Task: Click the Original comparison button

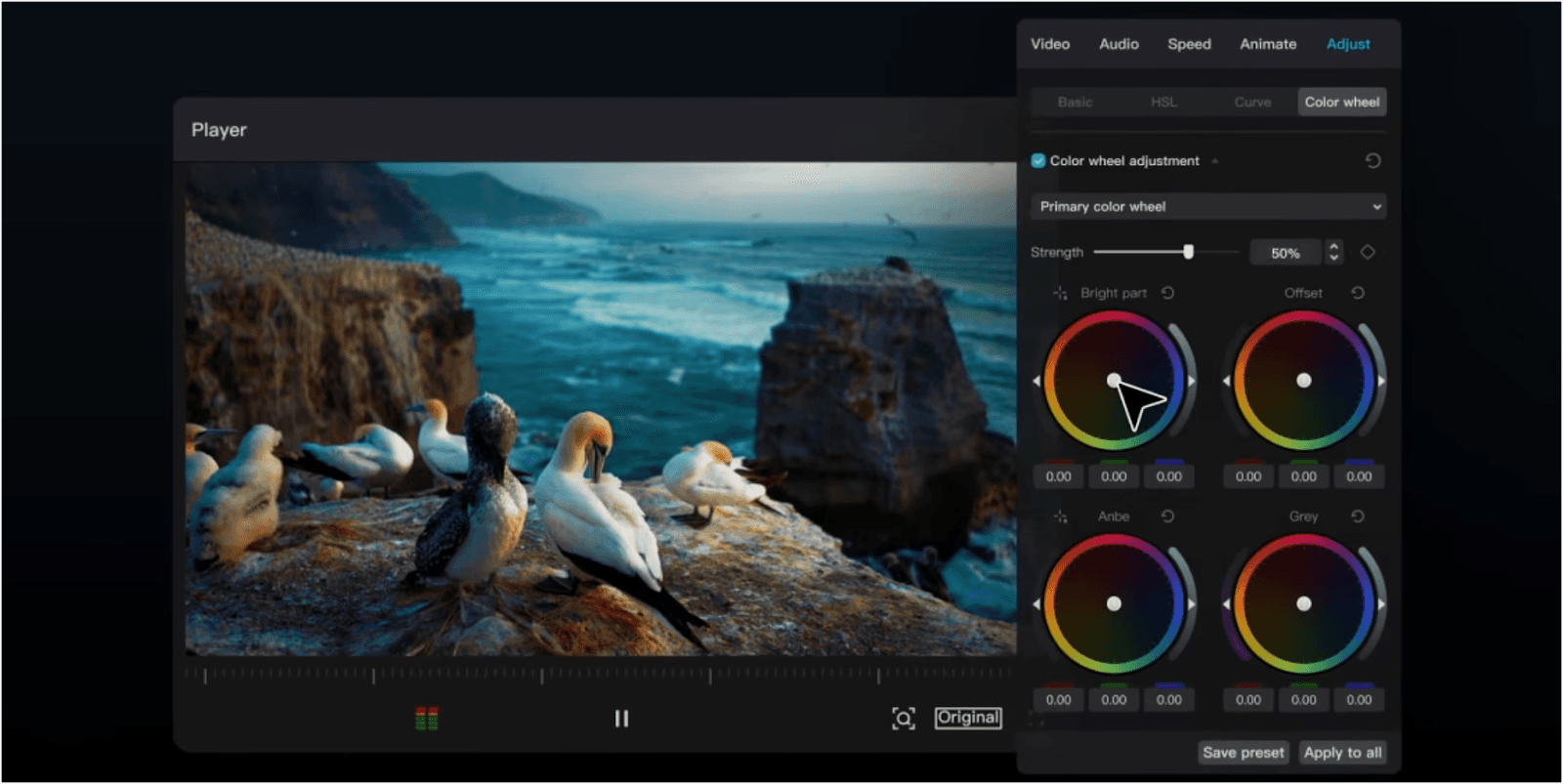Action: click(x=968, y=718)
